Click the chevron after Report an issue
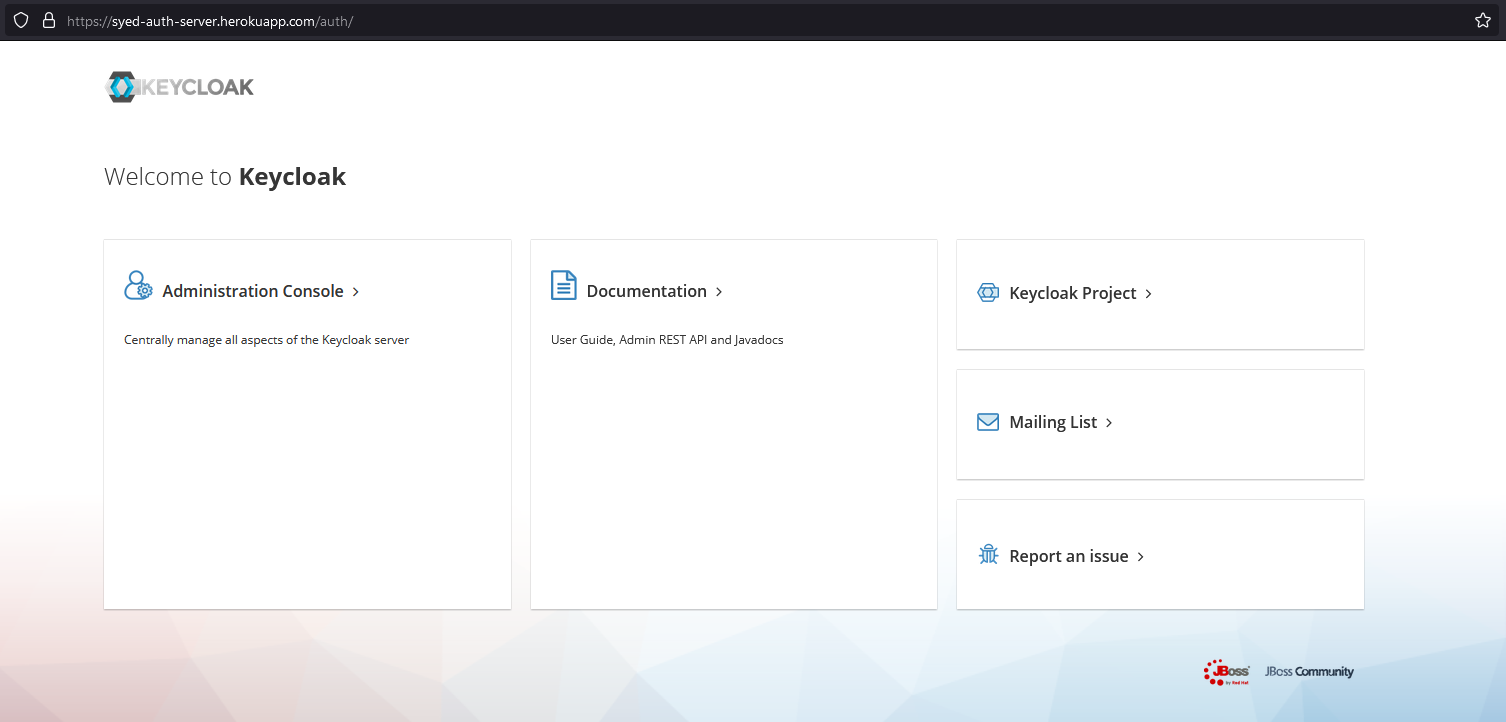This screenshot has width=1506, height=722. (1141, 557)
